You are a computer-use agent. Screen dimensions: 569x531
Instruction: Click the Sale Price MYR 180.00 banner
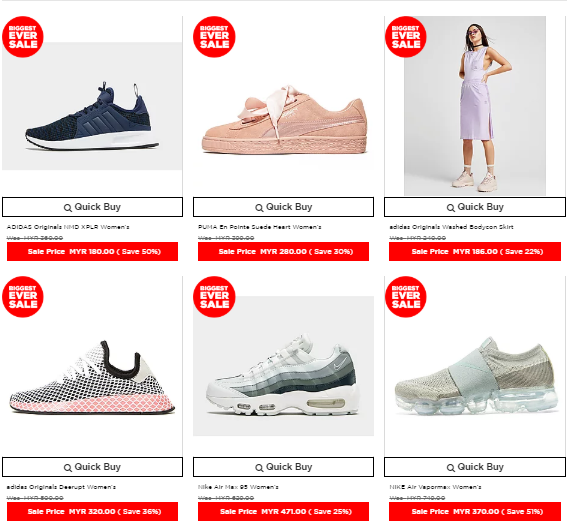click(x=92, y=252)
